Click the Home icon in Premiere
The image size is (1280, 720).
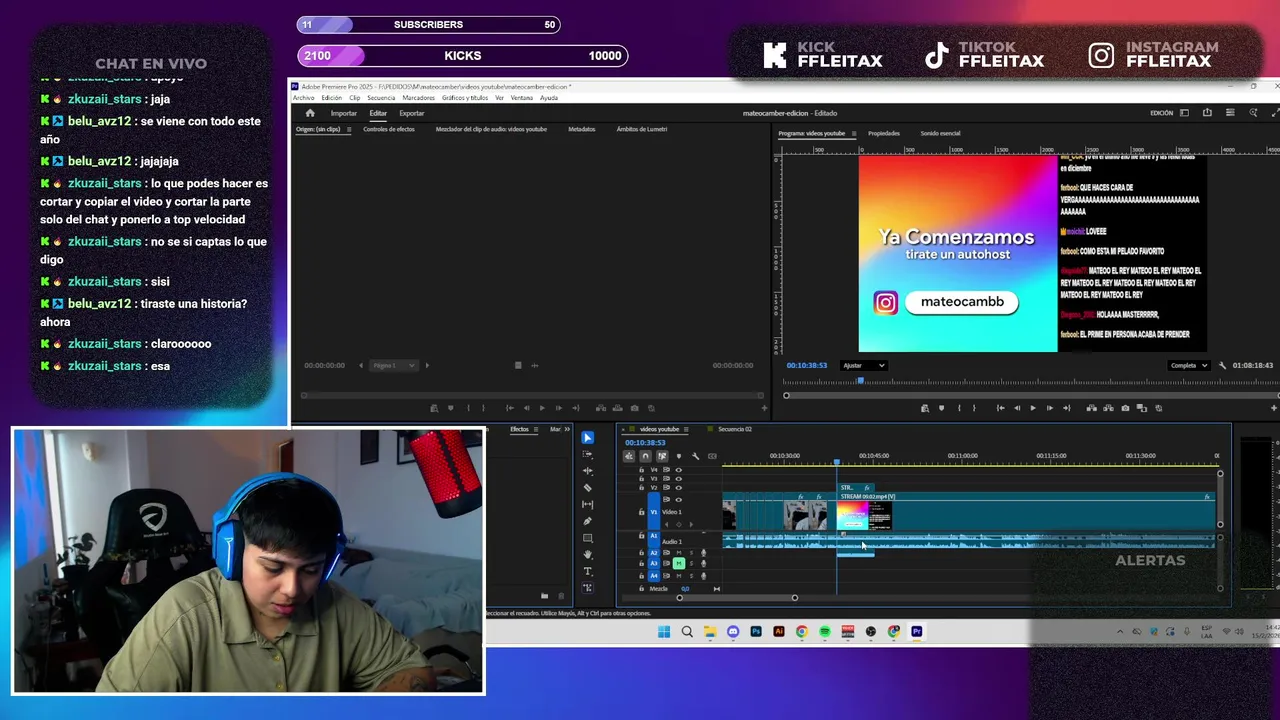coord(310,113)
